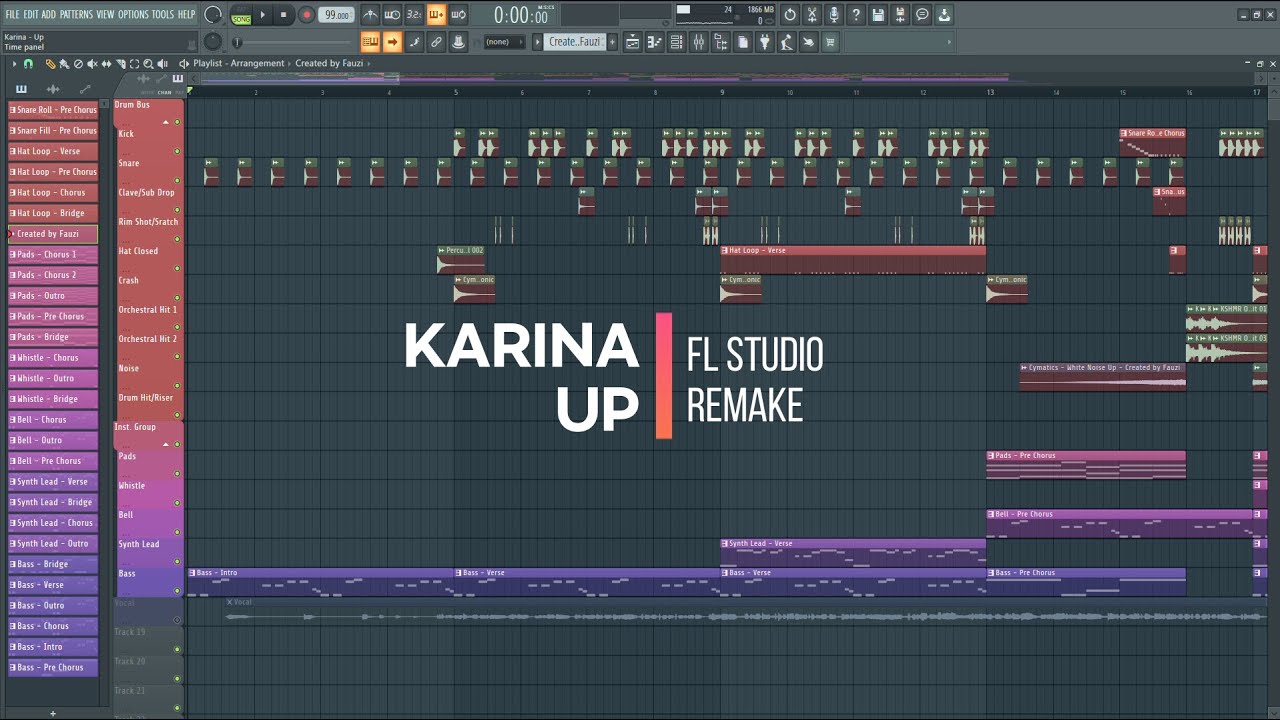Screen dimensions: 1280x720
Task: Open the ADD menu
Action: click(x=49, y=14)
